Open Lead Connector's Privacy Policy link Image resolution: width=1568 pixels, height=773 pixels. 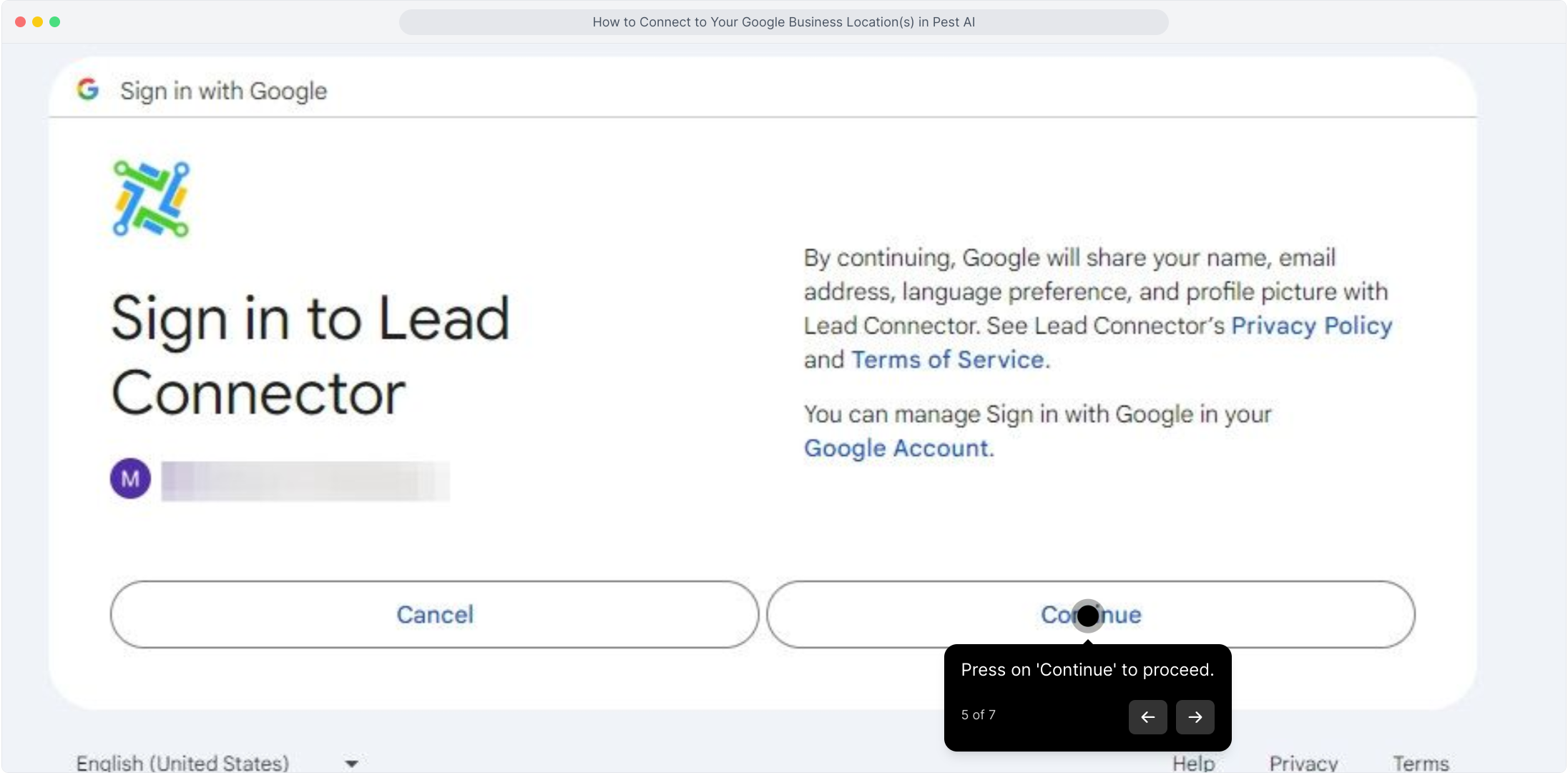tap(1311, 326)
